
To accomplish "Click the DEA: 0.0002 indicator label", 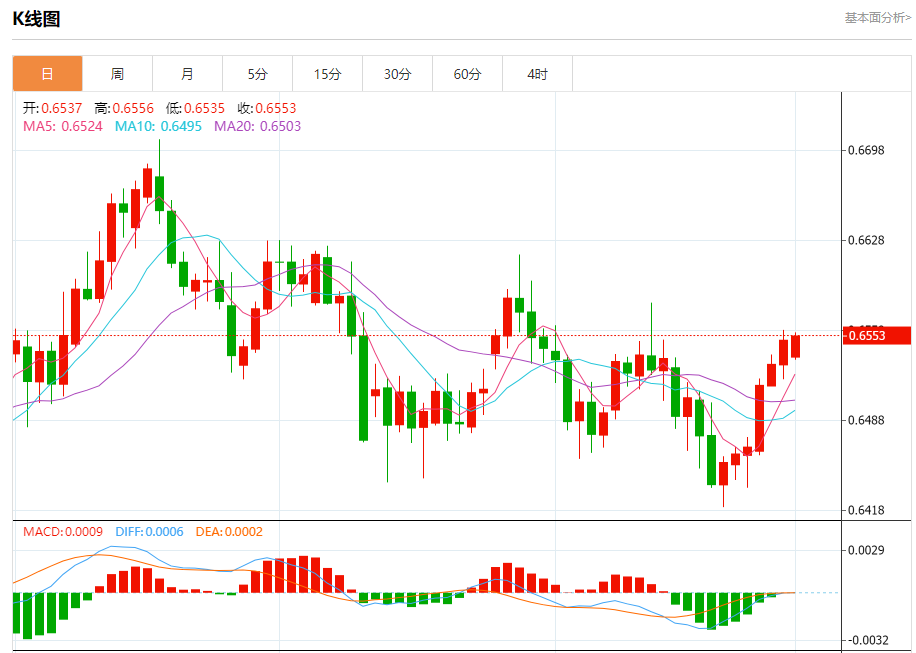I will coord(229,532).
